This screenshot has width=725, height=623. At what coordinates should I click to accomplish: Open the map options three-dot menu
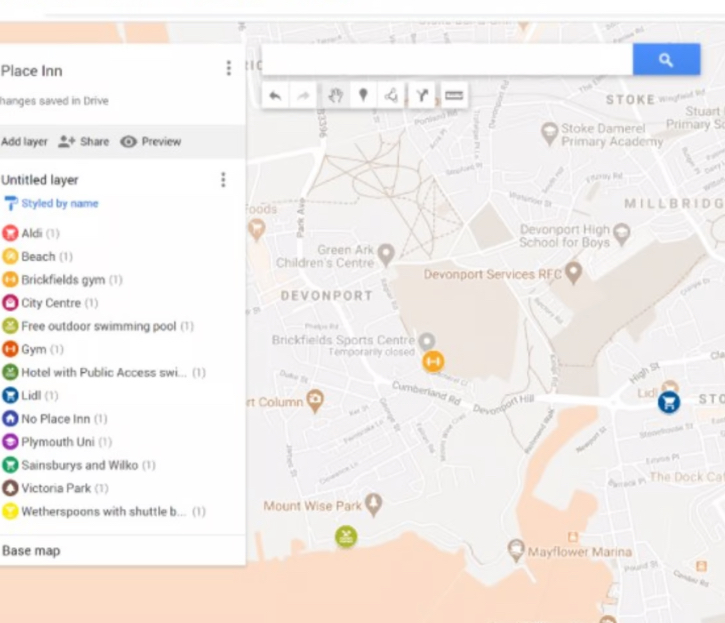pyautogui.click(x=228, y=68)
